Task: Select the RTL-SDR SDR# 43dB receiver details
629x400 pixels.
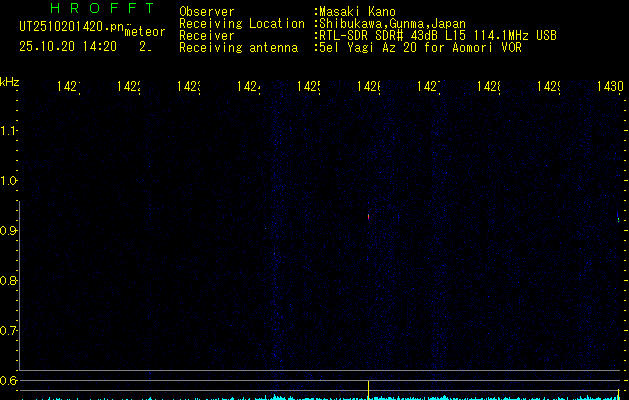Action: [436, 36]
